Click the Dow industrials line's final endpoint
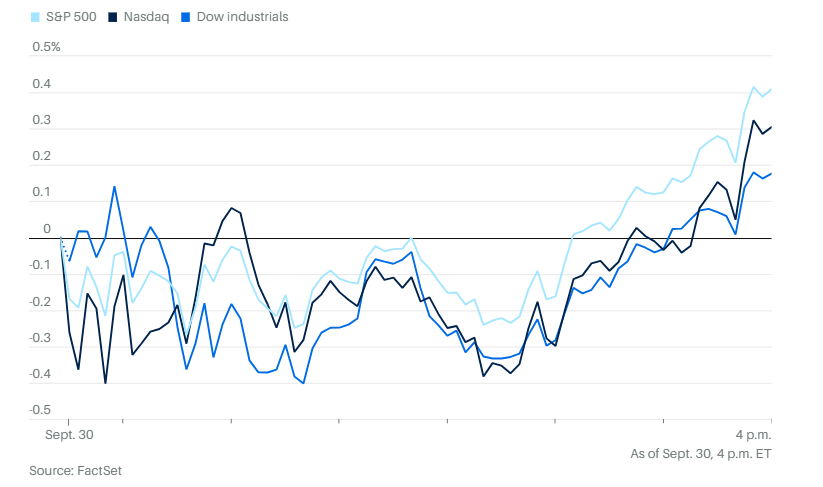 click(771, 173)
